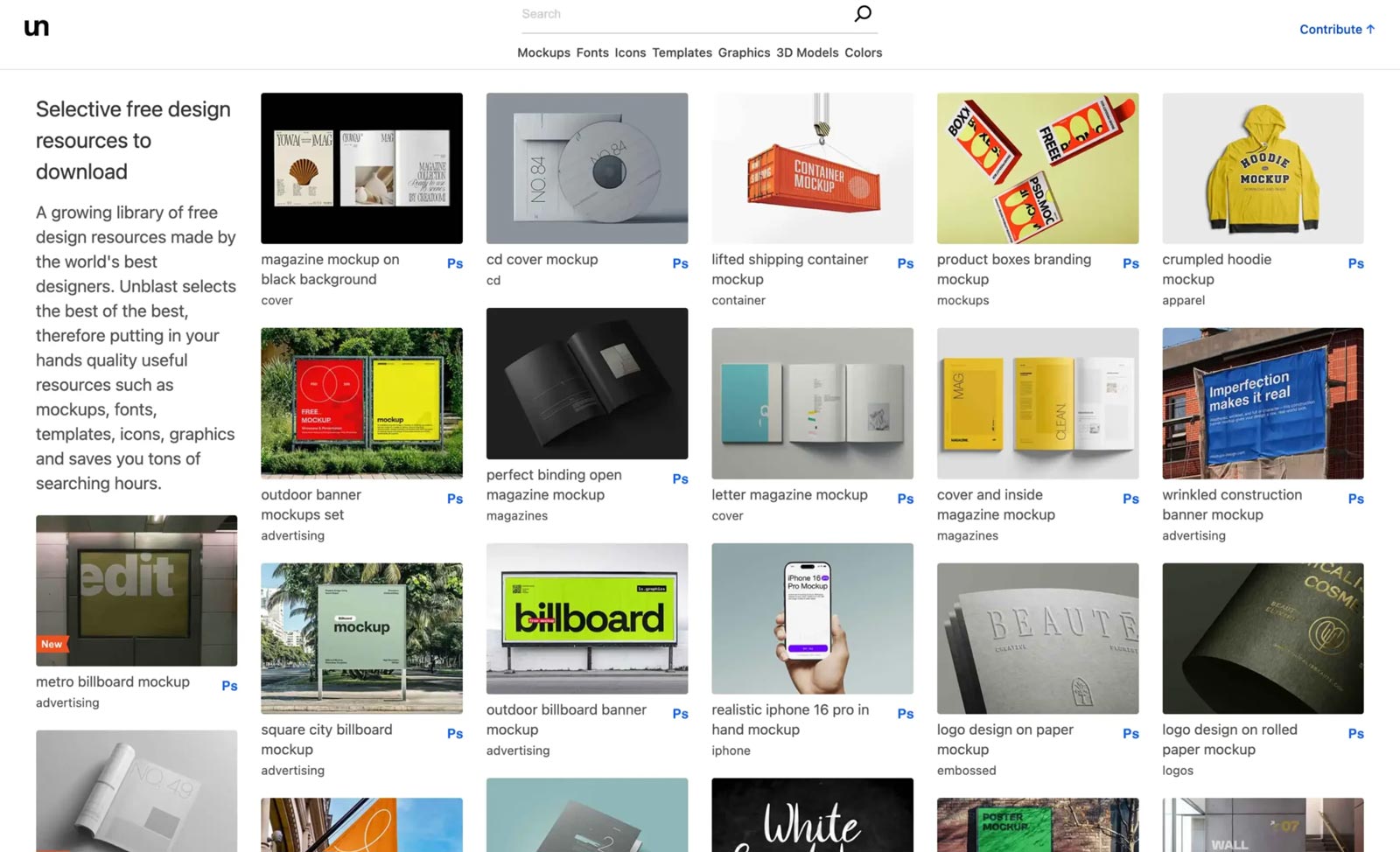This screenshot has height=852, width=1400.
Task: Open the Beaute embossed logo paper image
Action: (x=1038, y=639)
